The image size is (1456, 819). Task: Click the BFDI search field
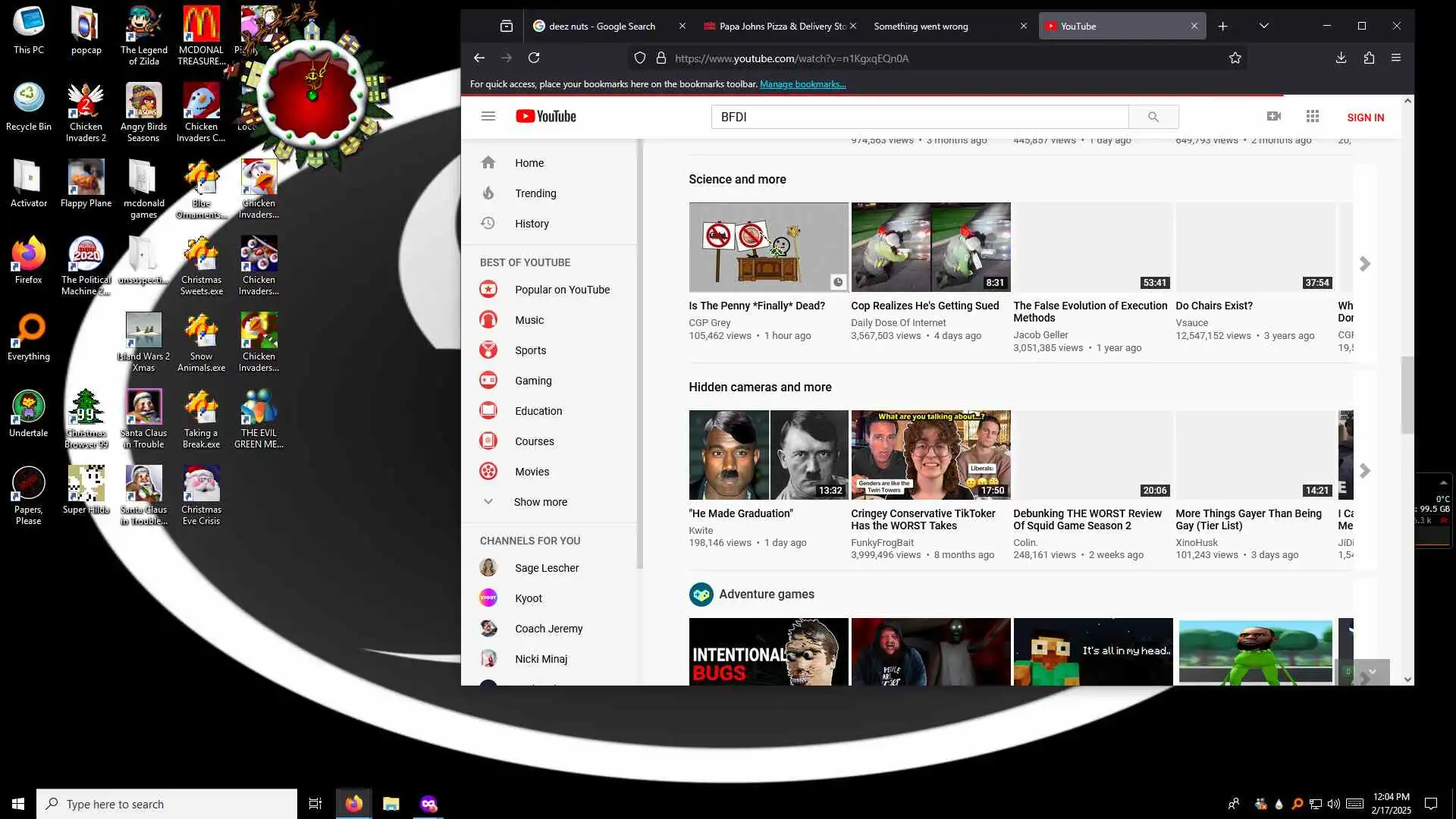tap(919, 117)
